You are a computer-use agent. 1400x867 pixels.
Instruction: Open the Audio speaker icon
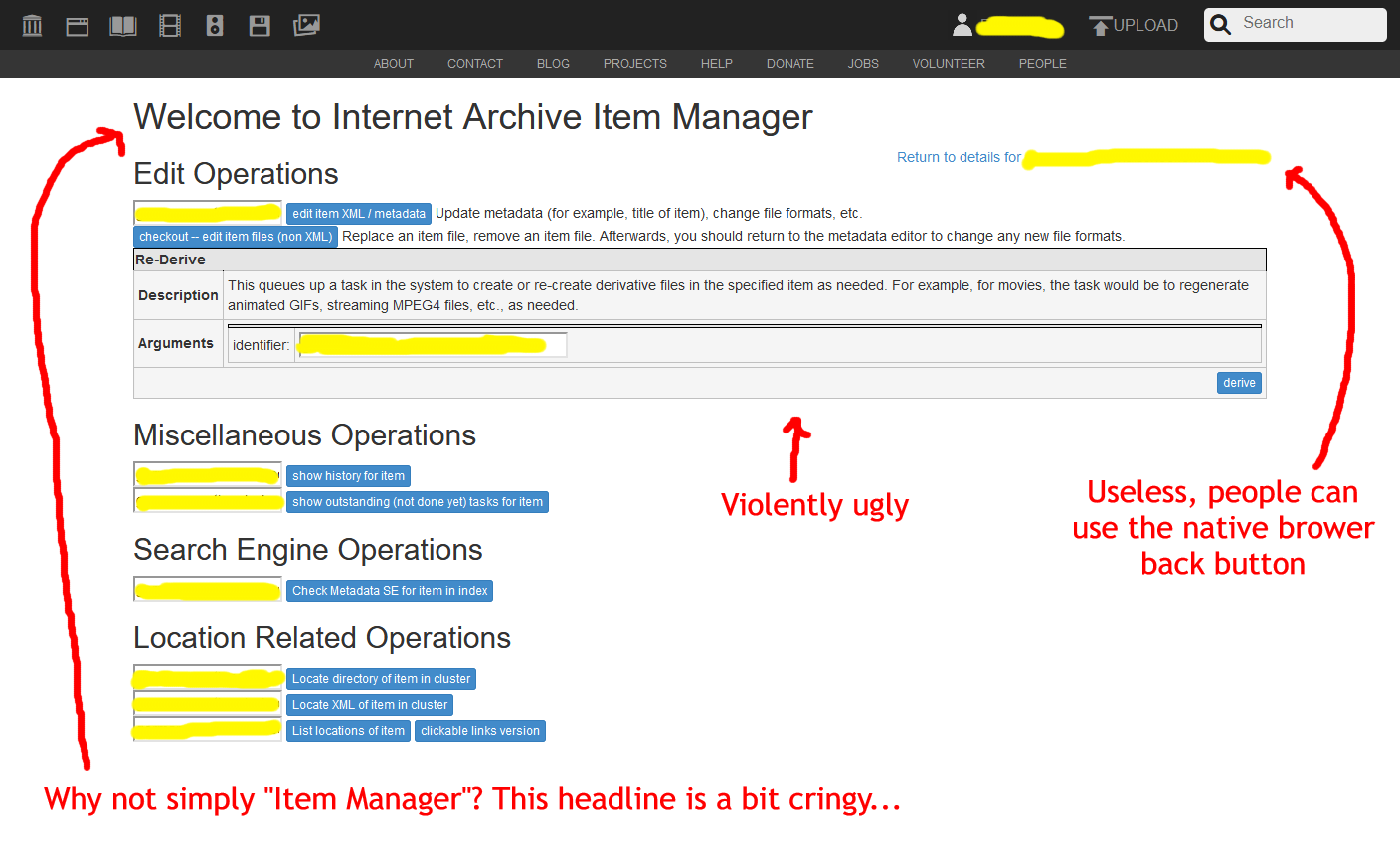click(215, 26)
